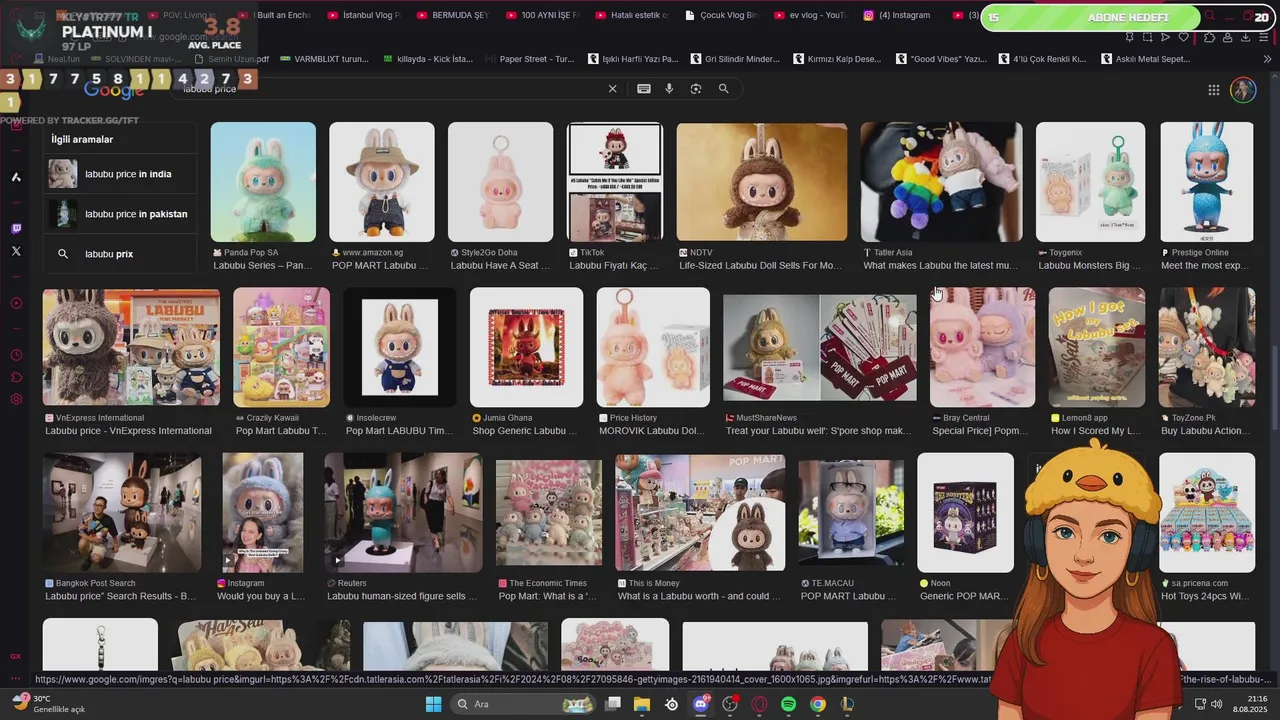Open the This is Money Labubu image
This screenshot has width=1280, height=720.
pyautogui.click(x=700, y=513)
